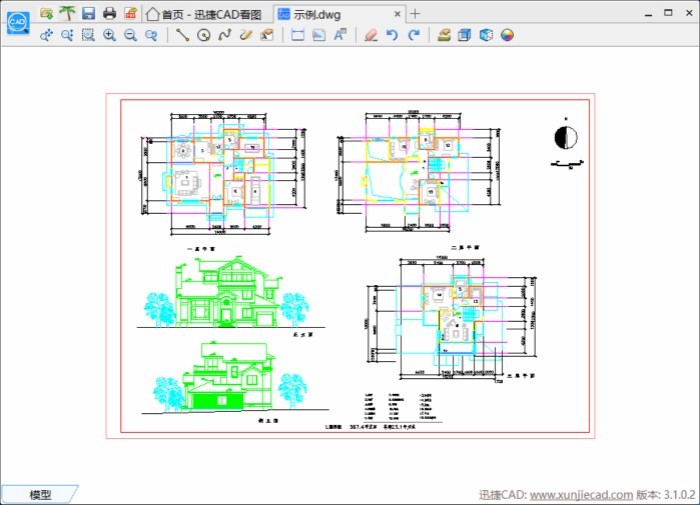The image size is (700, 505).
Task: Click the area measurement tool
Action: click(x=319, y=35)
